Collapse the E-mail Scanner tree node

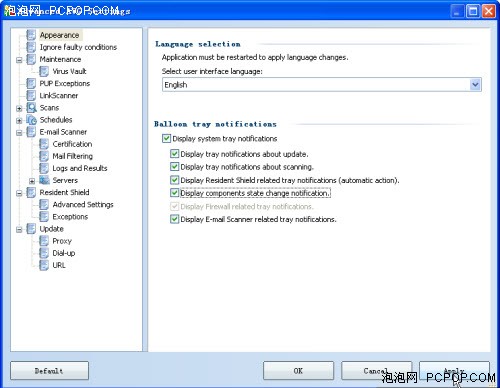pyautogui.click(x=19, y=133)
